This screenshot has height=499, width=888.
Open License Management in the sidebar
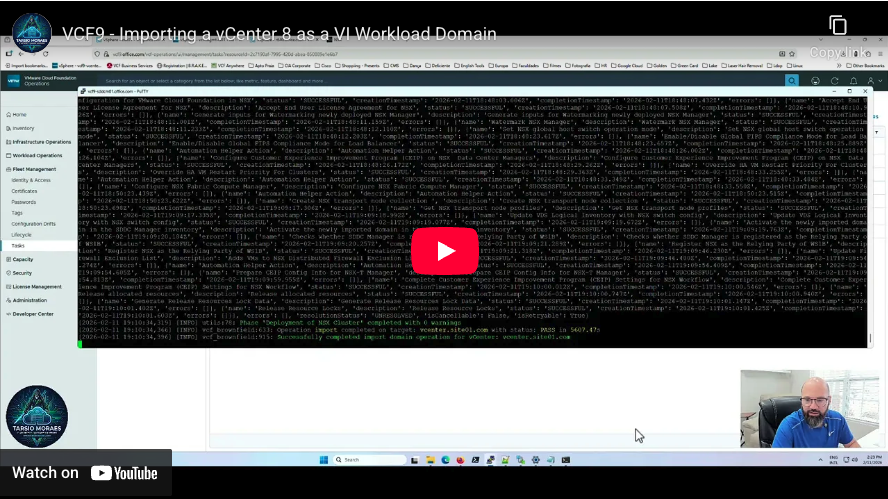[x=34, y=287]
